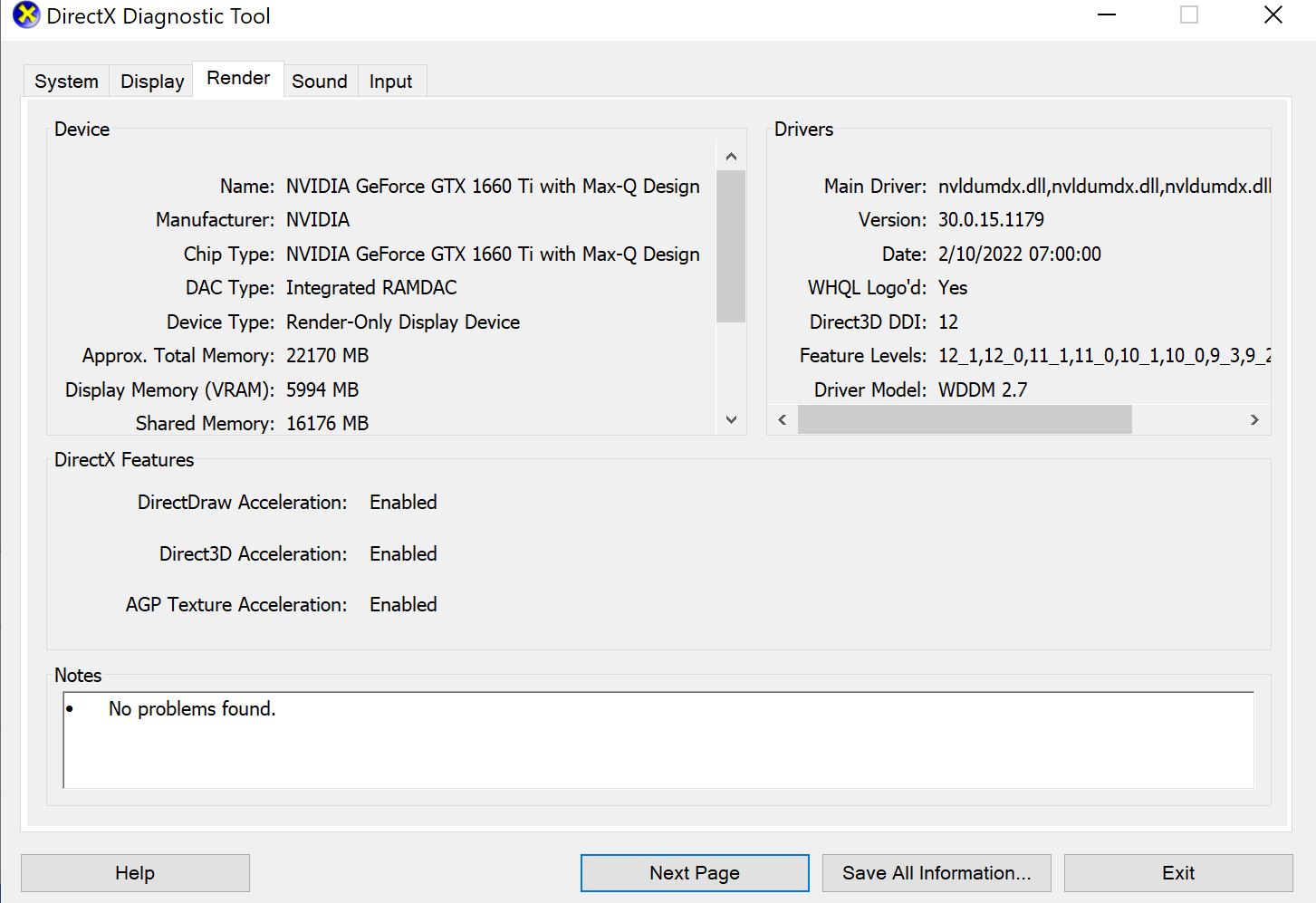Click WHQL Logo'd value Yes
Image resolution: width=1316 pixels, height=903 pixels.
953,288
